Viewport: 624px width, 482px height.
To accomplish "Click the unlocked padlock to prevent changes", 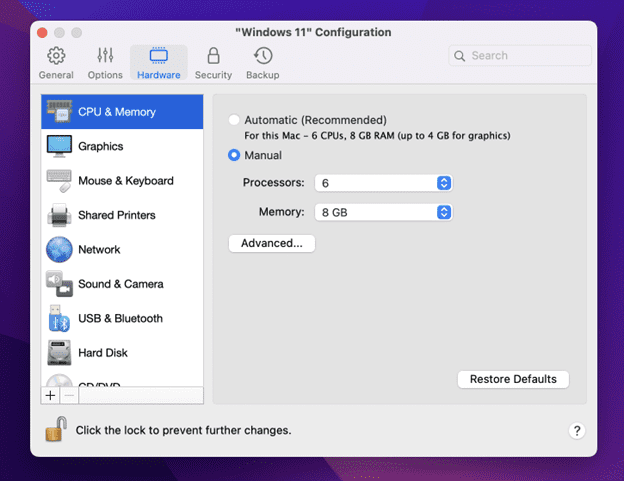I will 56,430.
